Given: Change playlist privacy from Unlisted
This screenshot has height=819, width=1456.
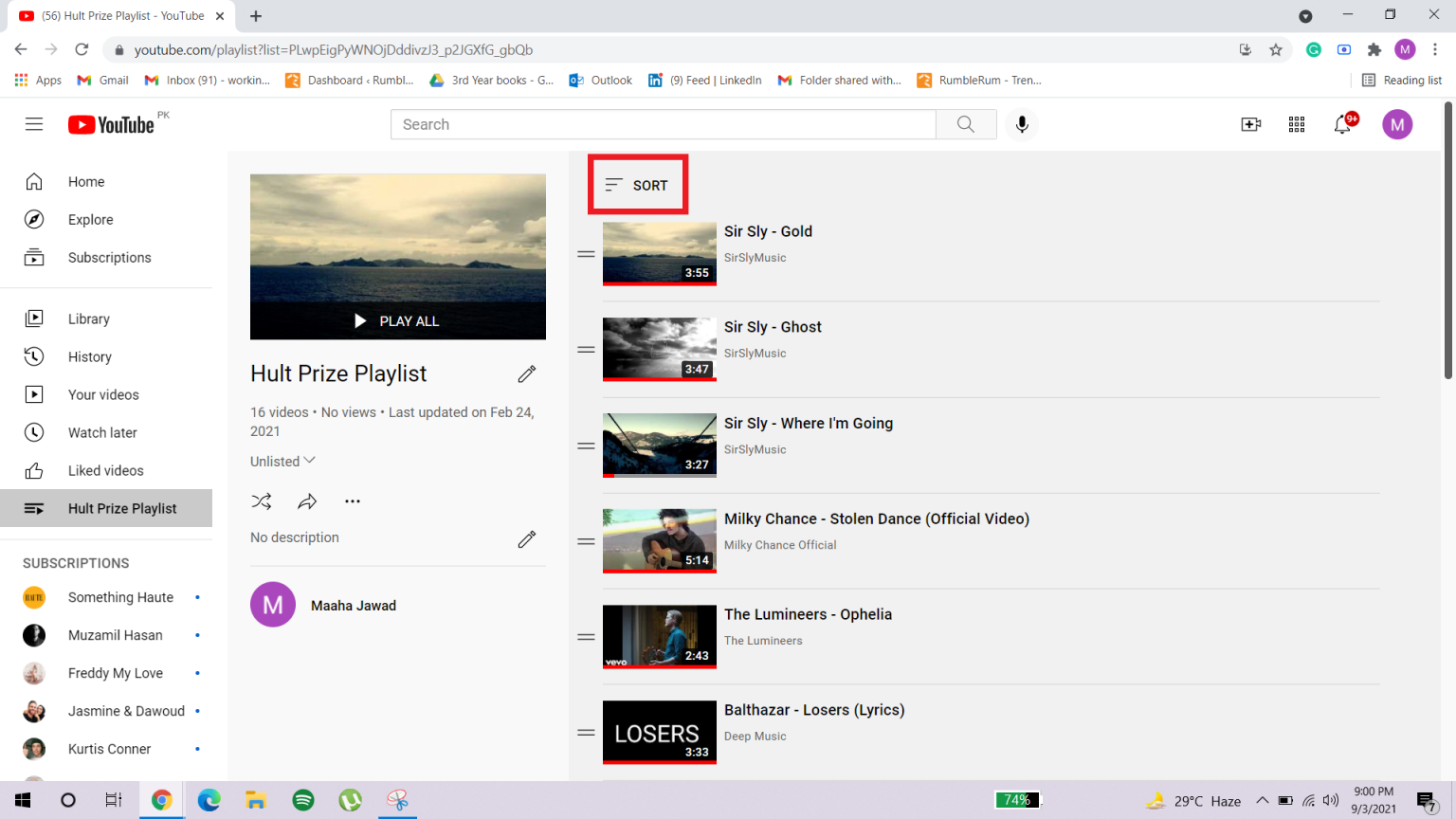Looking at the screenshot, I should pyautogui.click(x=282, y=461).
